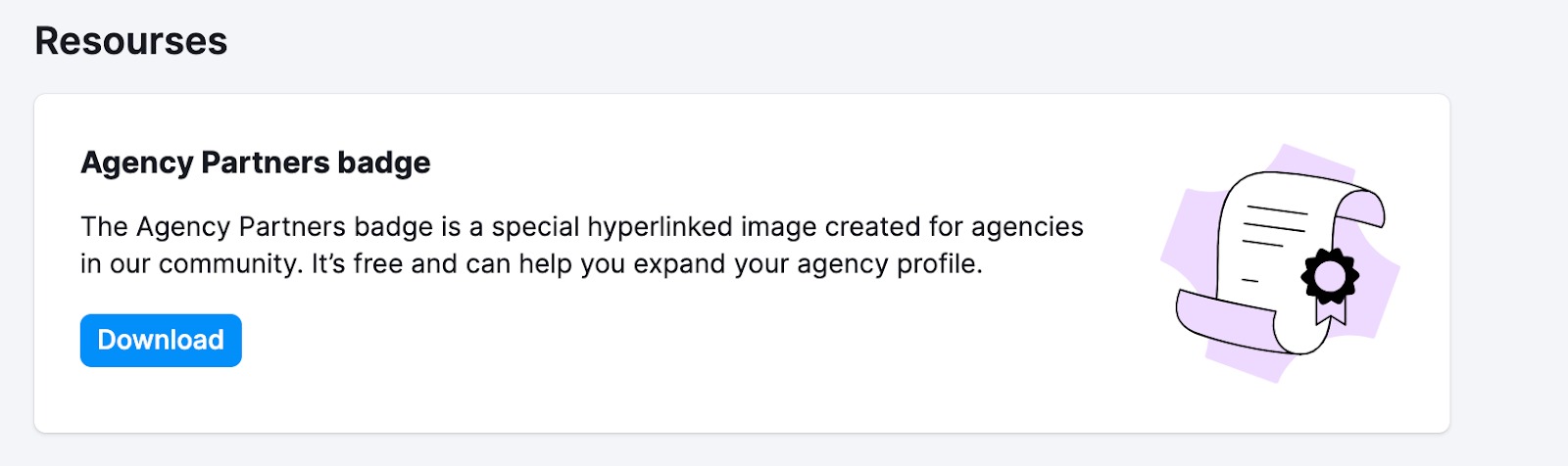Click the Resourses section heading
The width and height of the screenshot is (1568, 466).
(x=131, y=41)
